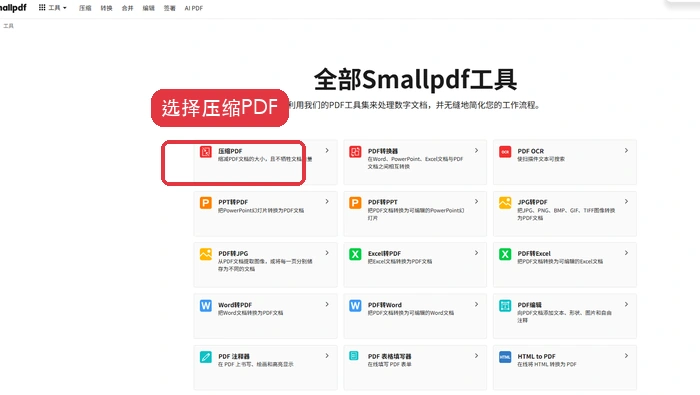Click the red PDF OCR icon
Screen dimensions: 700x395
505,152
